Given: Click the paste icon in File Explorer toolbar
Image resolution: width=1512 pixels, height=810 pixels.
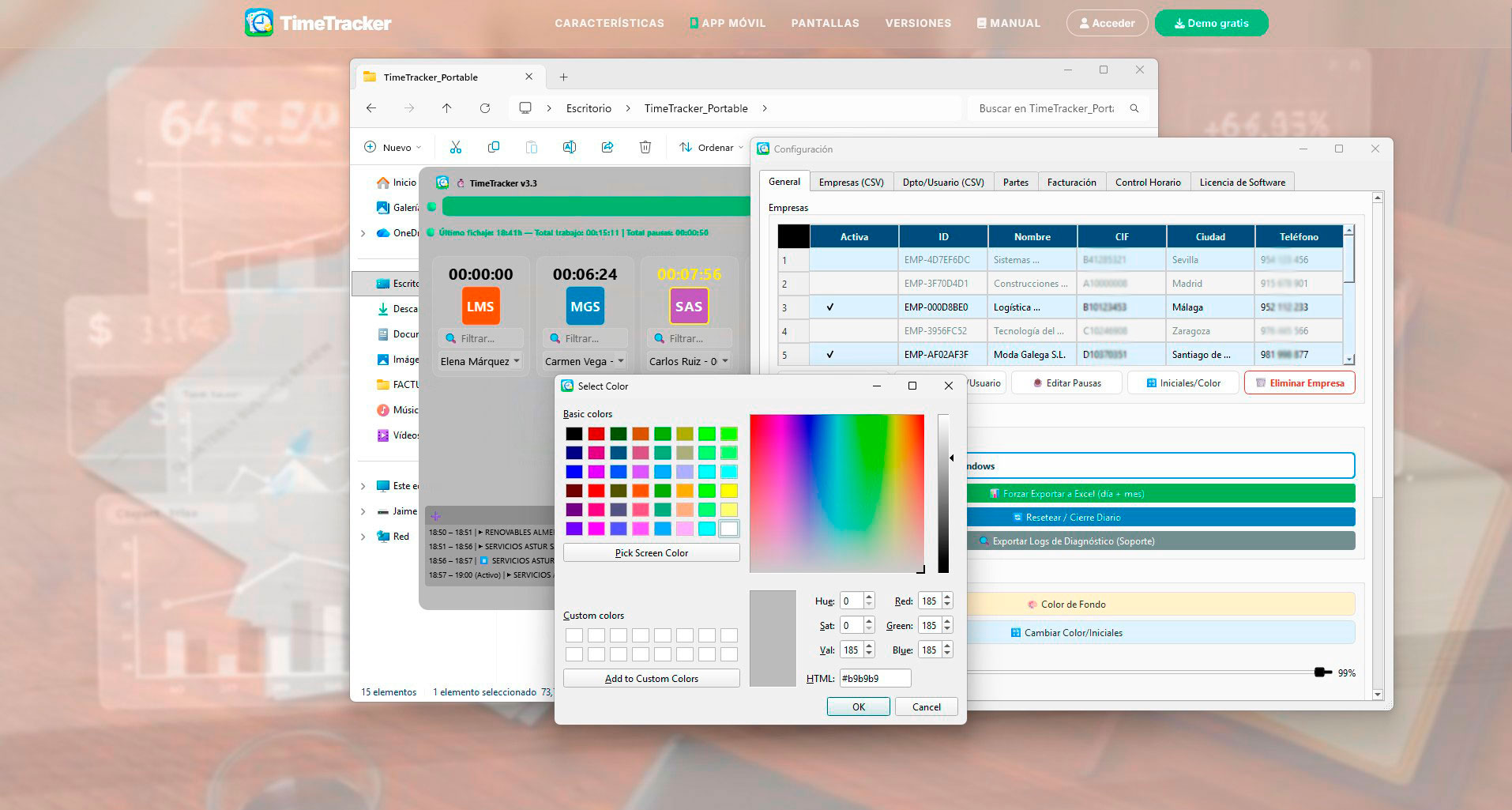Looking at the screenshot, I should point(532,147).
